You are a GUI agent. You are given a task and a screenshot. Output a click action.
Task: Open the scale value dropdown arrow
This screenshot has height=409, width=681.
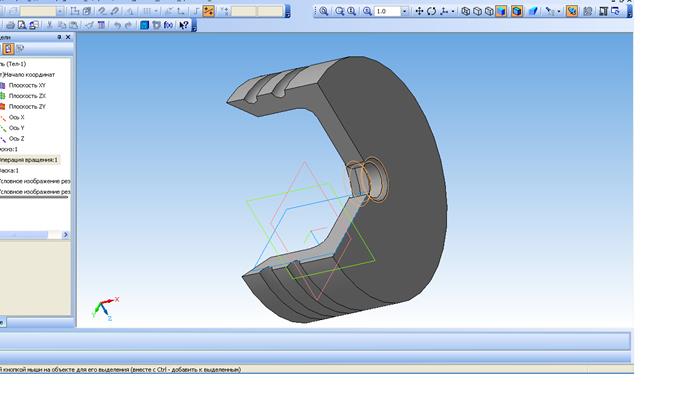click(x=404, y=11)
